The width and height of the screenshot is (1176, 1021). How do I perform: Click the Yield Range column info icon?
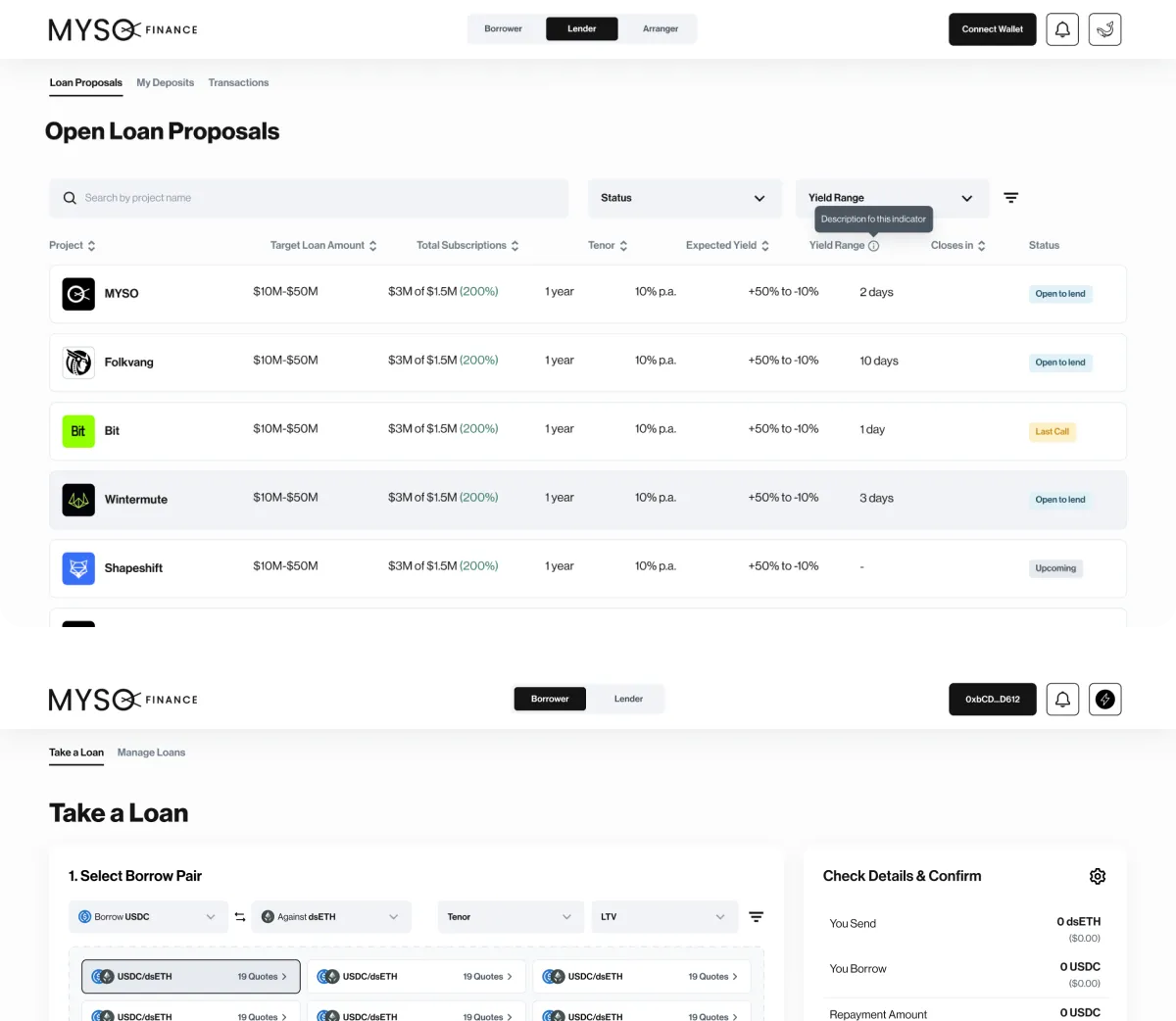point(874,246)
